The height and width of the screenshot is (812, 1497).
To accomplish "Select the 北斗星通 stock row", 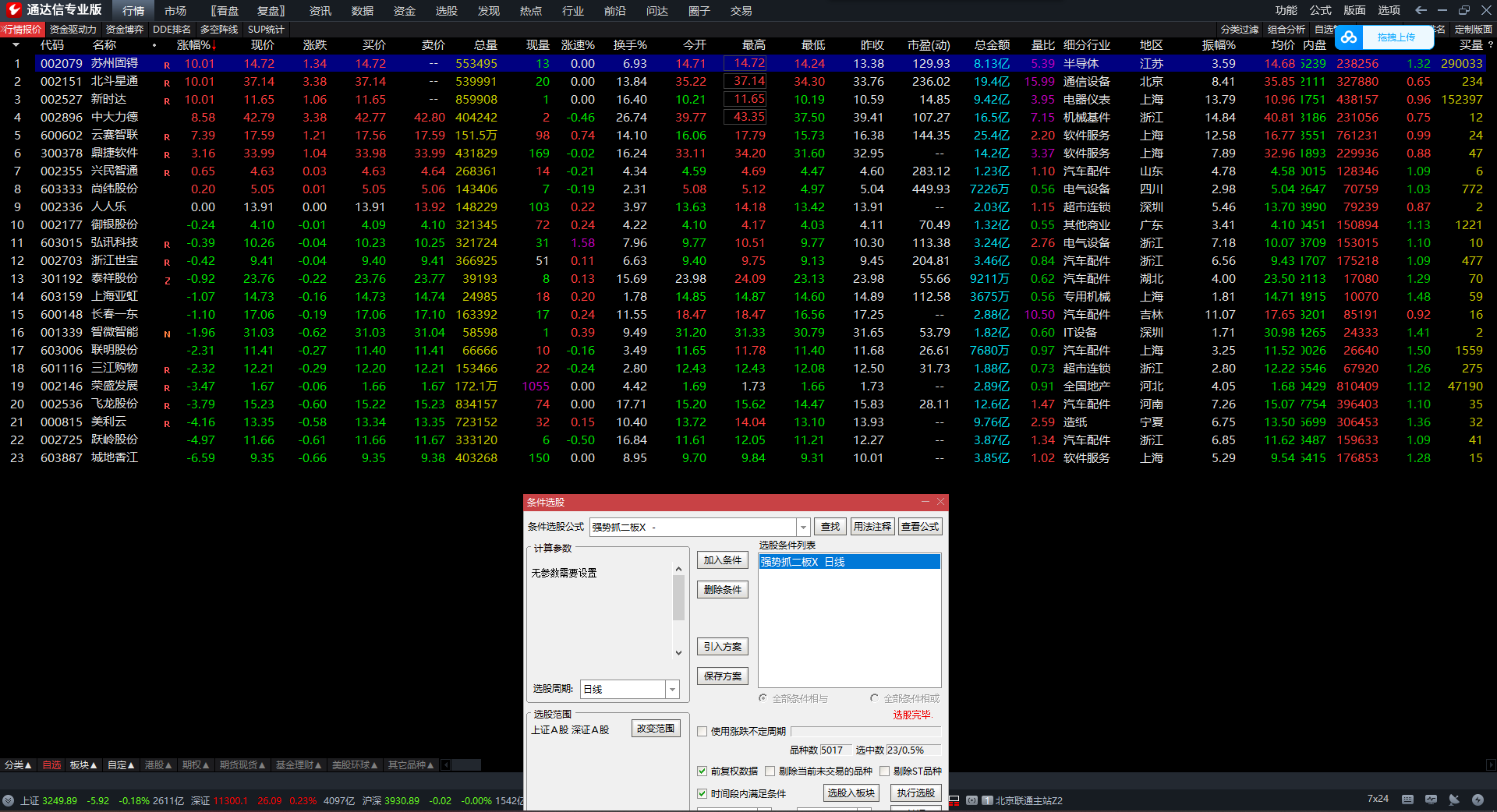I will pyautogui.click(x=115, y=81).
